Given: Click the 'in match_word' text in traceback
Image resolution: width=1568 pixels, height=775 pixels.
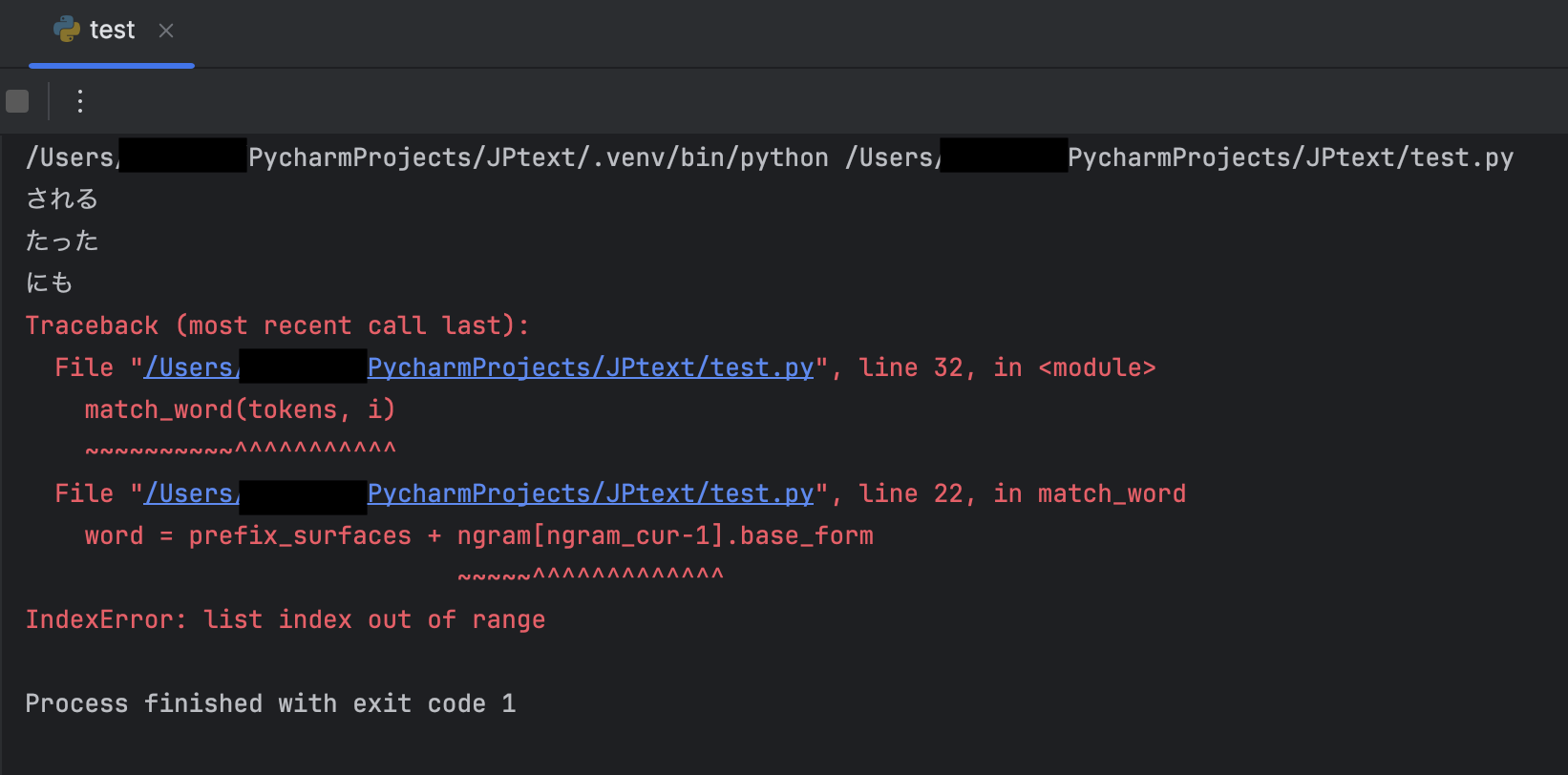Looking at the screenshot, I should [x=1090, y=493].
